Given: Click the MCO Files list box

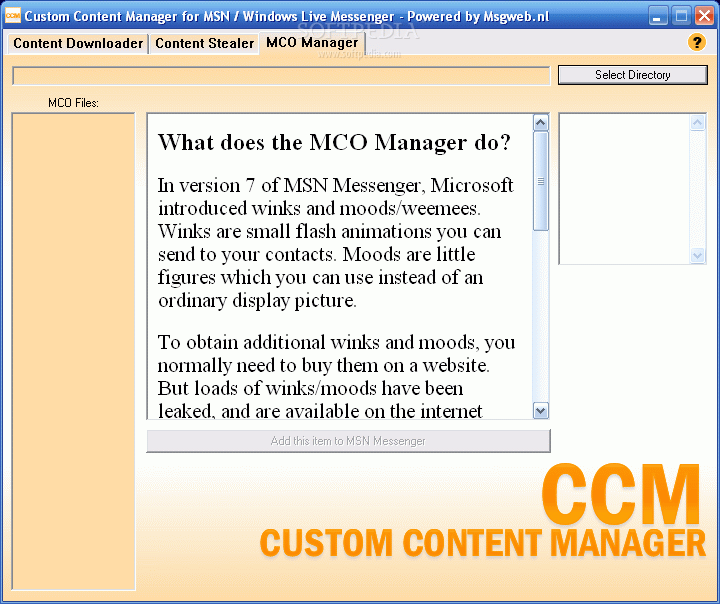Looking at the screenshot, I should pos(73,351).
